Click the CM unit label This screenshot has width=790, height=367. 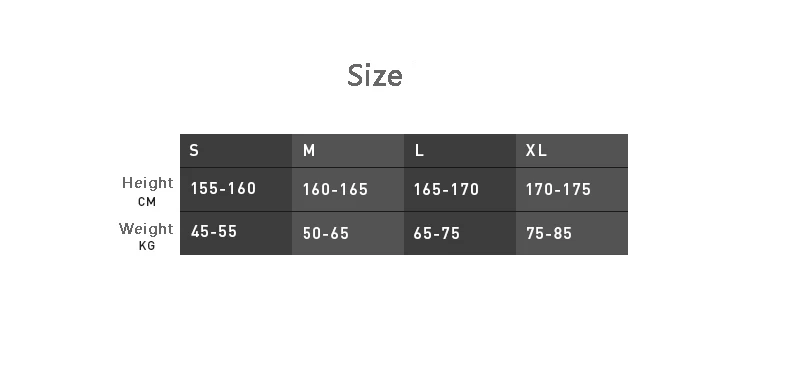coord(147,202)
